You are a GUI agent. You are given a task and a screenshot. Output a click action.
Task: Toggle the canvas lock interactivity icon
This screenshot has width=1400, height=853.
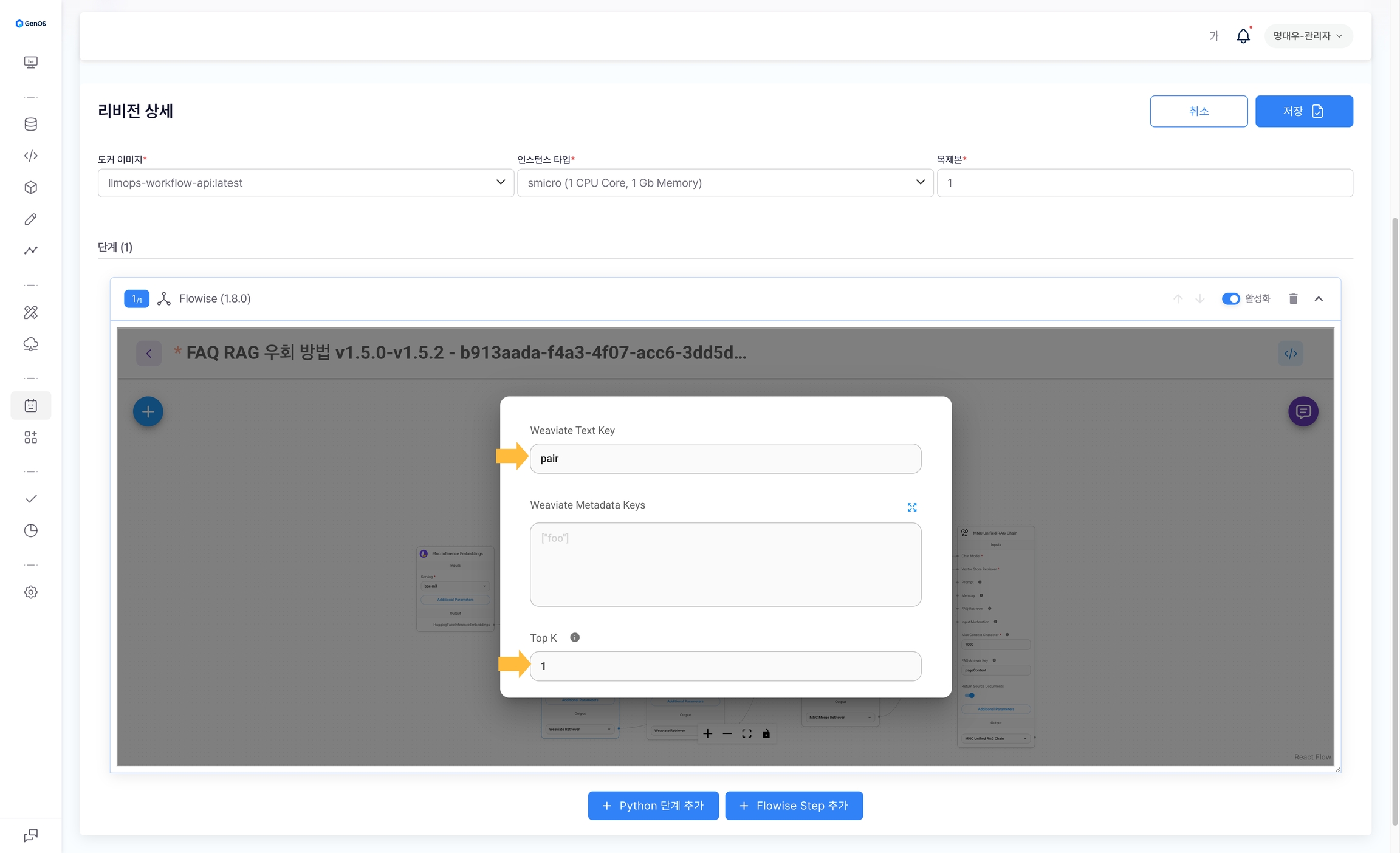click(766, 734)
